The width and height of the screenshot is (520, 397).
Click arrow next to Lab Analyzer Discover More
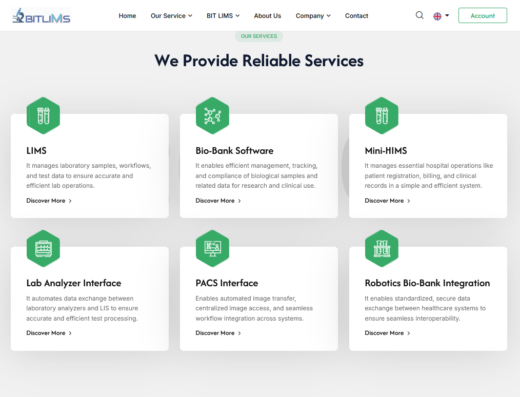(70, 333)
